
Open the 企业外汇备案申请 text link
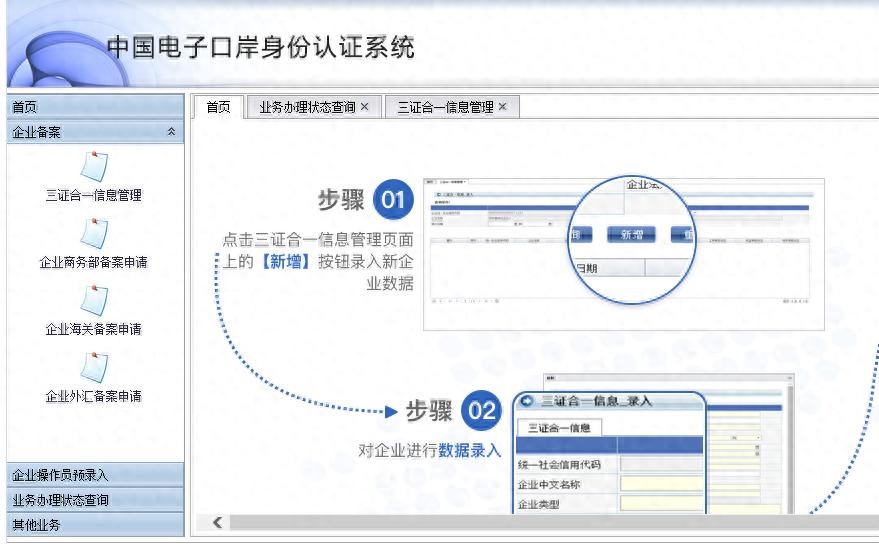(93, 397)
